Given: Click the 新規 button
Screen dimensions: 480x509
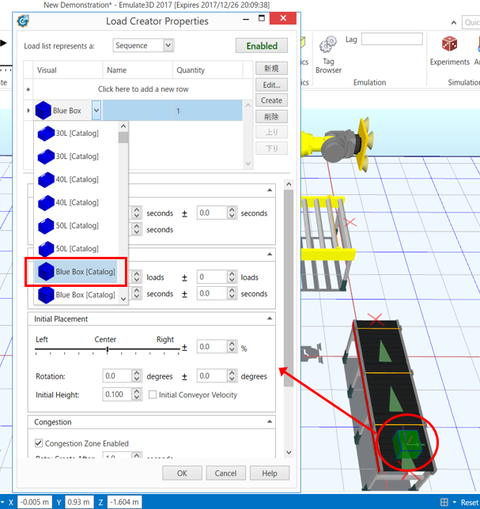Looking at the screenshot, I should pos(271,68).
